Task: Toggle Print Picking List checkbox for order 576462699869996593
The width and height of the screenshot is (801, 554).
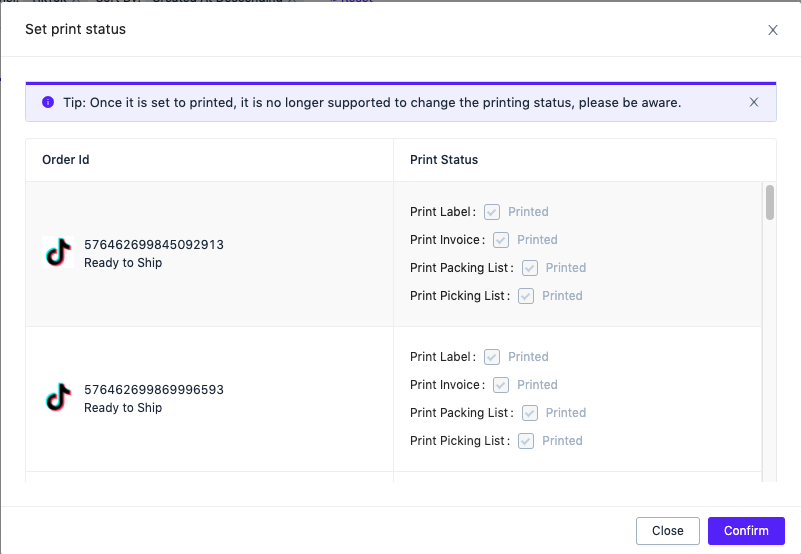Action: click(526, 441)
